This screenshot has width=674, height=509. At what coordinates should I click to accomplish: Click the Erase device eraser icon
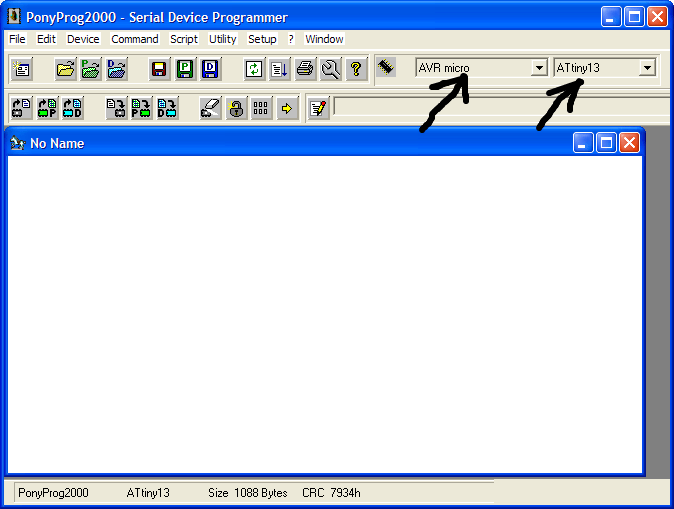coord(210,108)
